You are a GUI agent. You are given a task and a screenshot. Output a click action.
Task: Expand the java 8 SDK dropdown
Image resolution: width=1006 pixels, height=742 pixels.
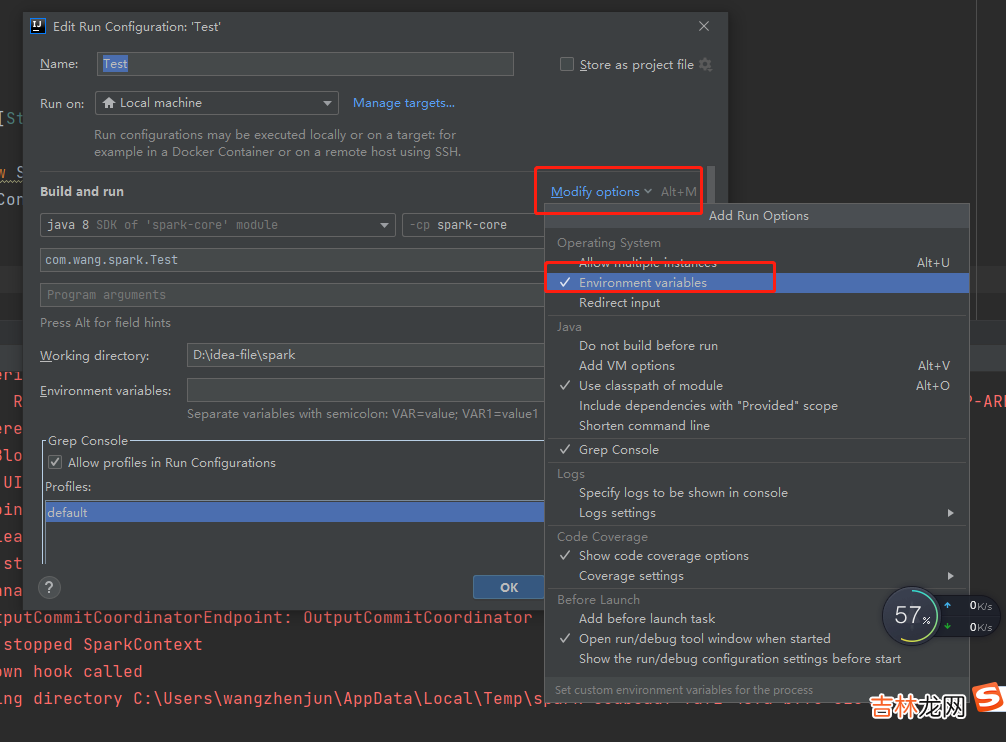point(217,225)
